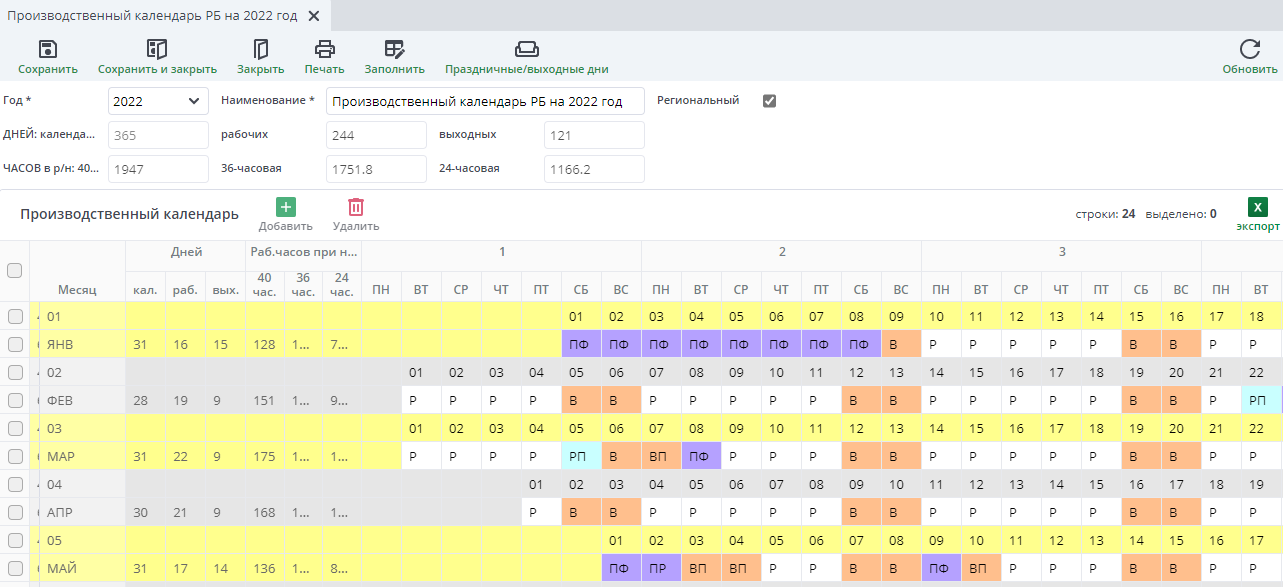
Task: Toggle the Regional (Региональный) checkbox
Action: pyautogui.click(x=769, y=101)
